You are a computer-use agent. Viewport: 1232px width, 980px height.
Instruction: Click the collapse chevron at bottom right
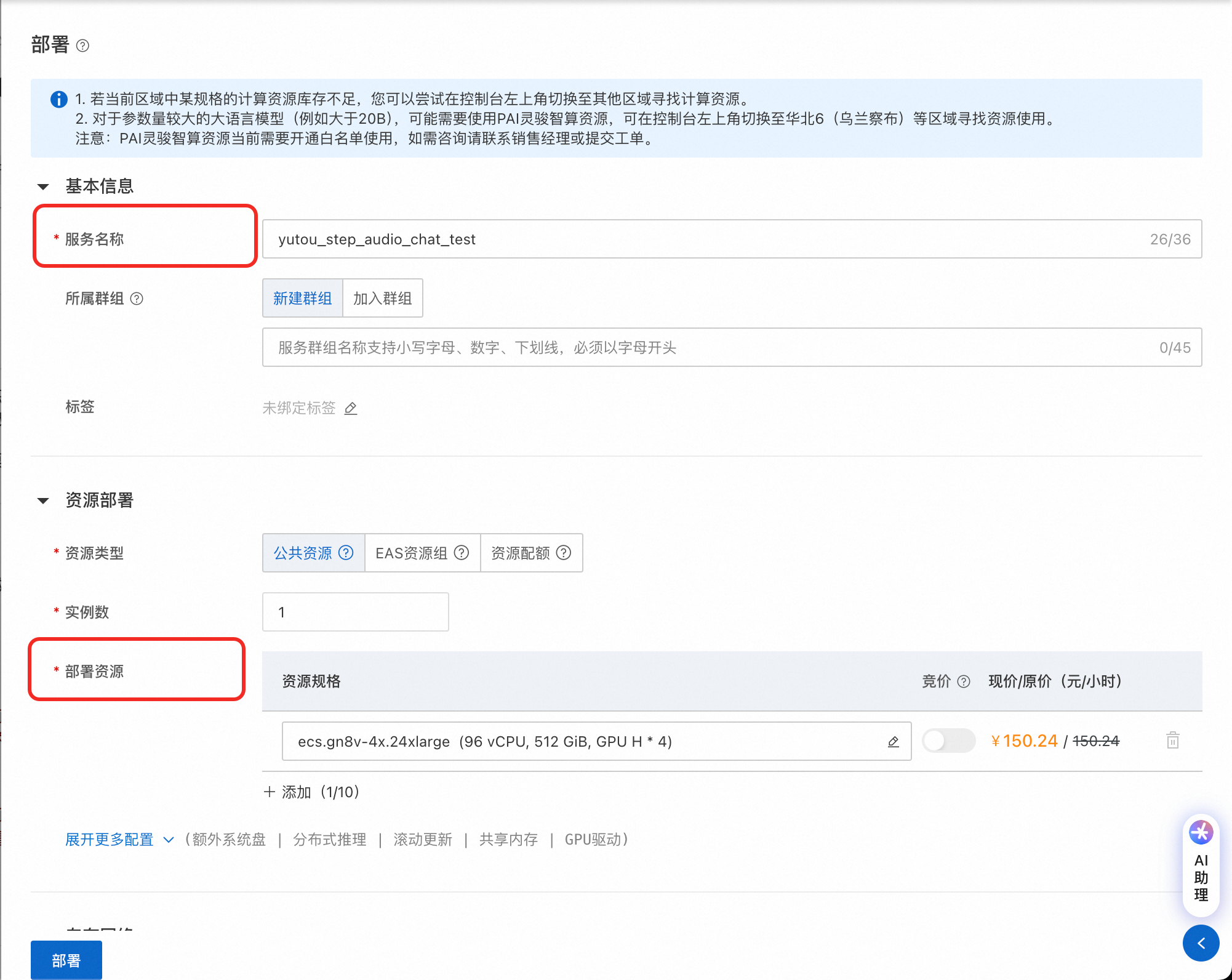click(x=1201, y=943)
